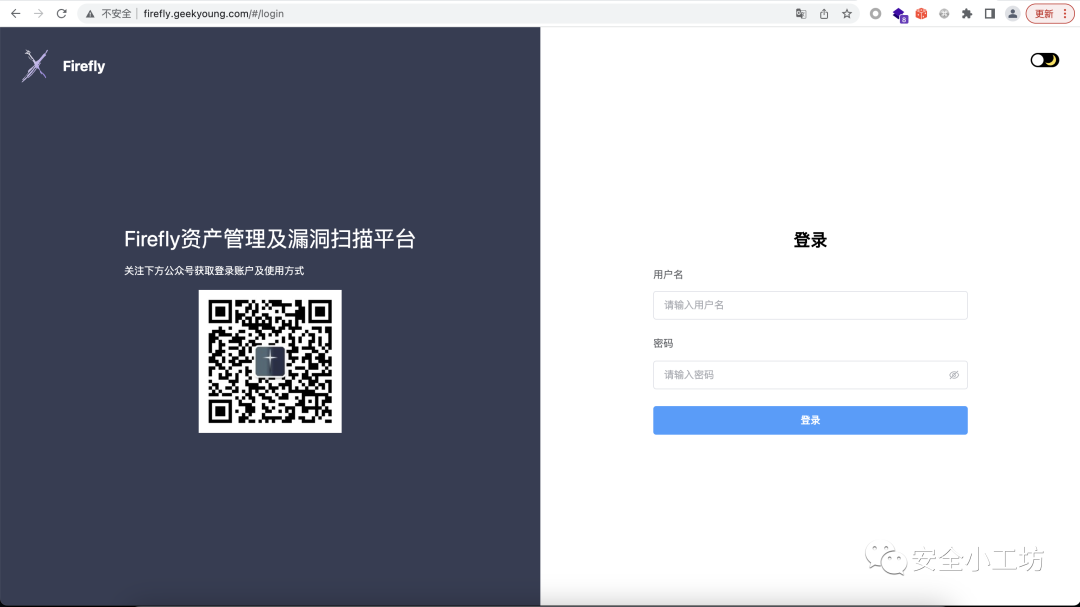
Task: Click the grey round extension icon
Action: click(x=944, y=14)
